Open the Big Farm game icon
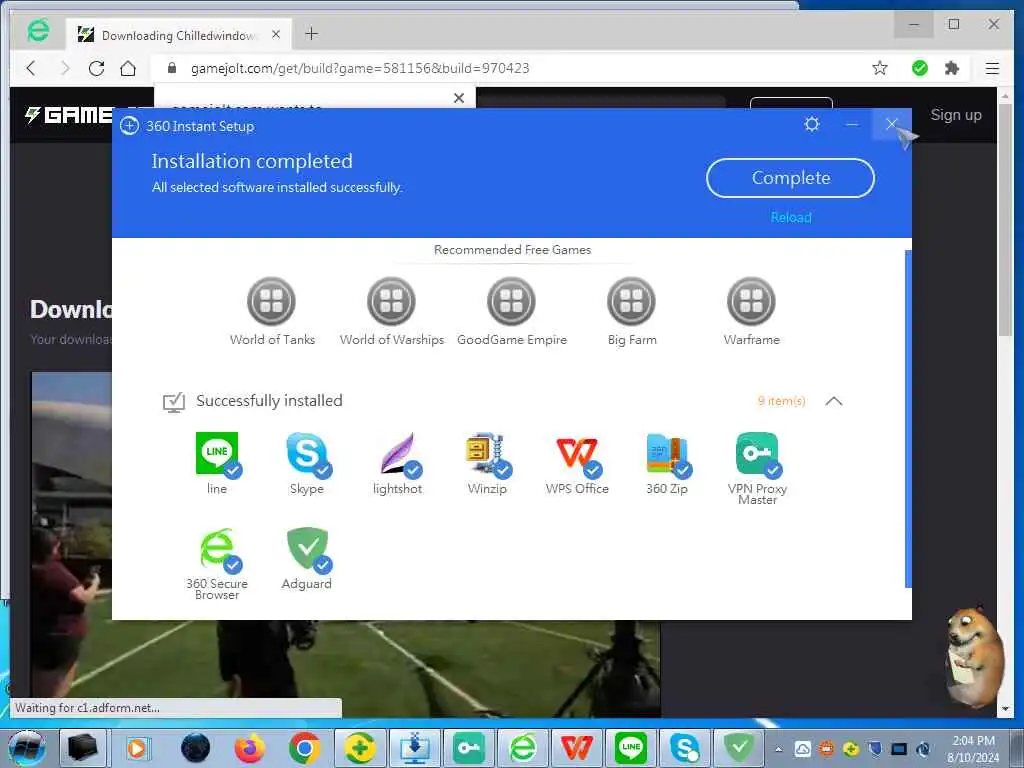Viewport: 1024px width, 768px height. (x=631, y=301)
